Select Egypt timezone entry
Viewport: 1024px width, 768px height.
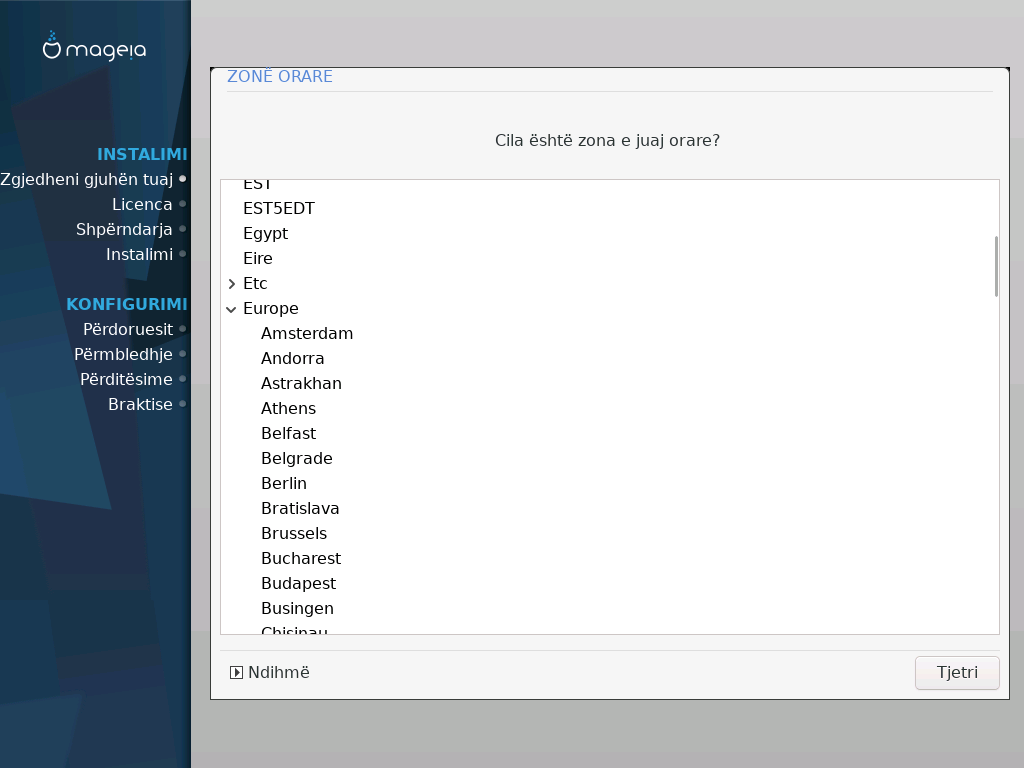265,234
